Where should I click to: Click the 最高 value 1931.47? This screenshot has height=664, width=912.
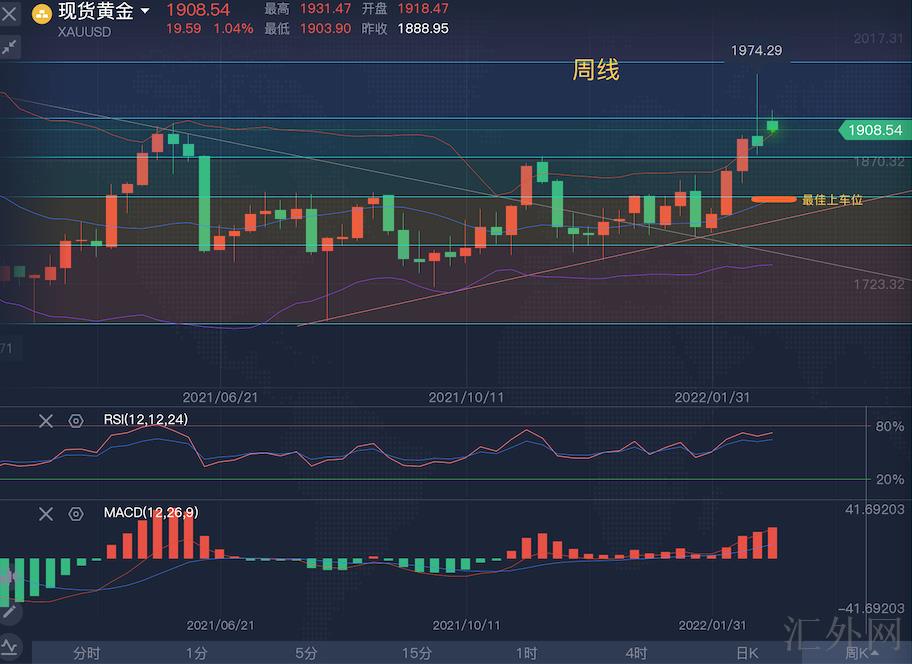325,9
